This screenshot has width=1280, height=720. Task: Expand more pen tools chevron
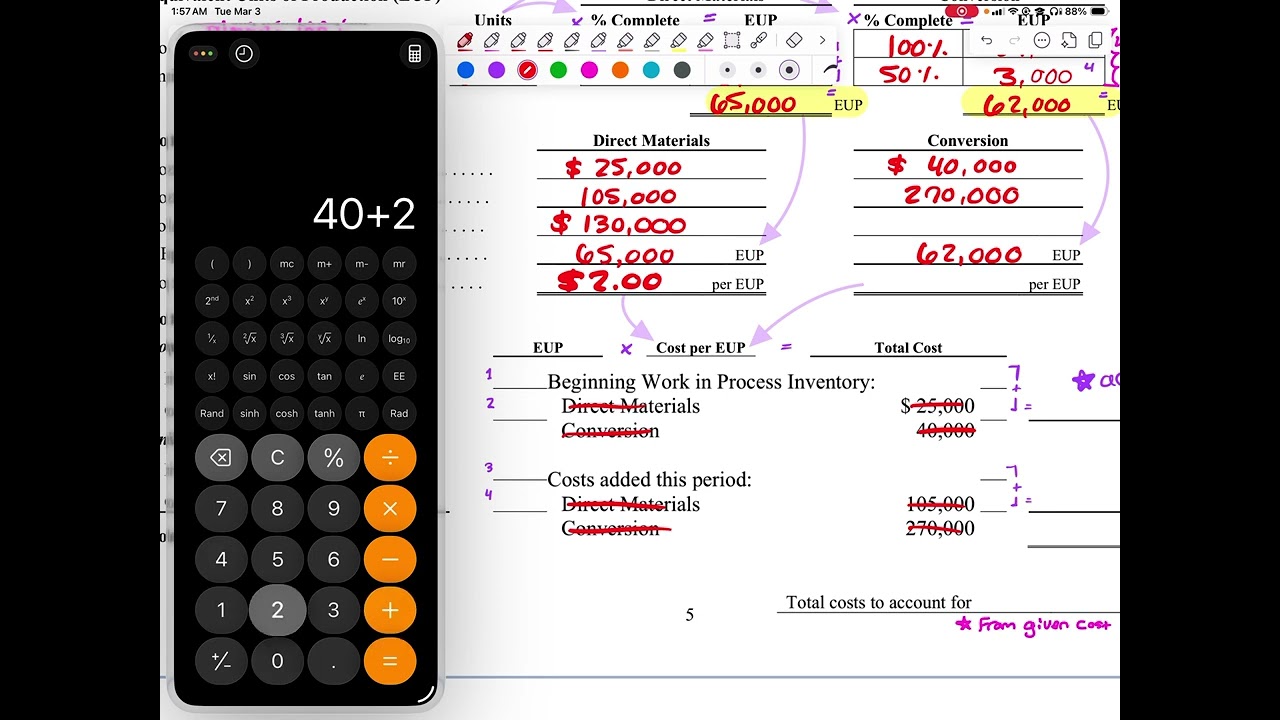(x=822, y=41)
